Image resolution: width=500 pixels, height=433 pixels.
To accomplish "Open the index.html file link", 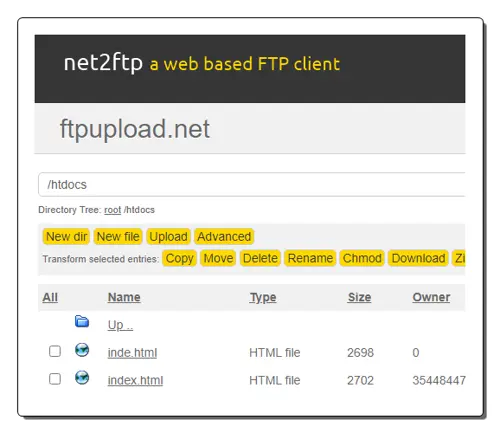I will [135, 380].
